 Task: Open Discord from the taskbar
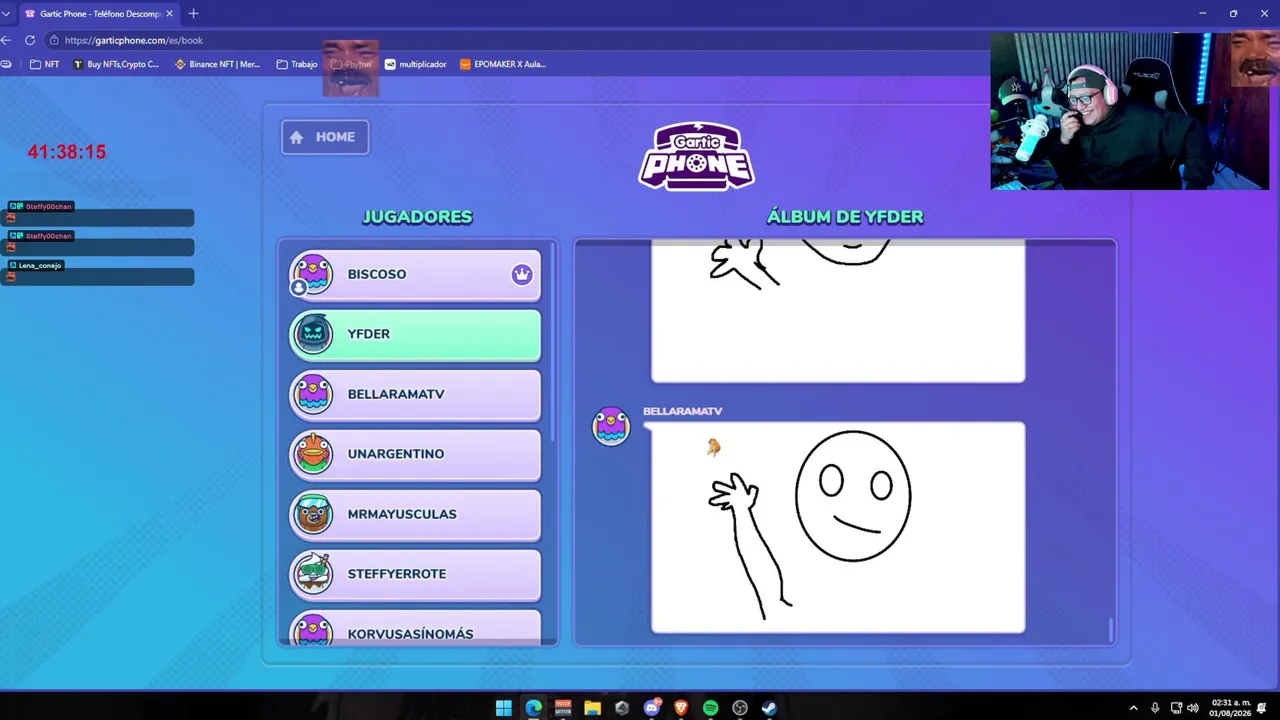[652, 708]
